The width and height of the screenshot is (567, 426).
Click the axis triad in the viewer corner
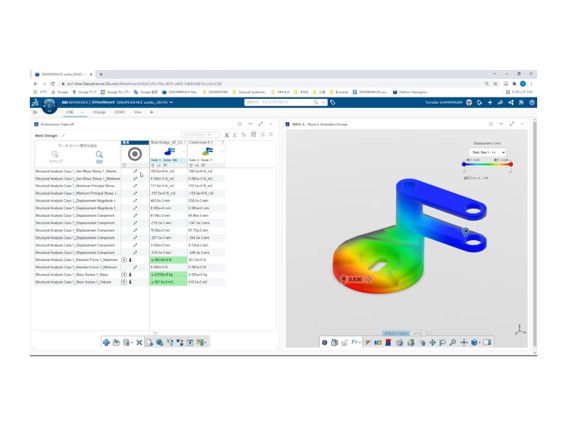520,329
